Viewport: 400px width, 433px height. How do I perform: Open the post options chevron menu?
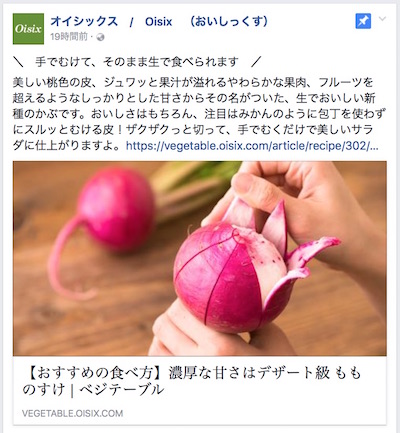pos(383,19)
